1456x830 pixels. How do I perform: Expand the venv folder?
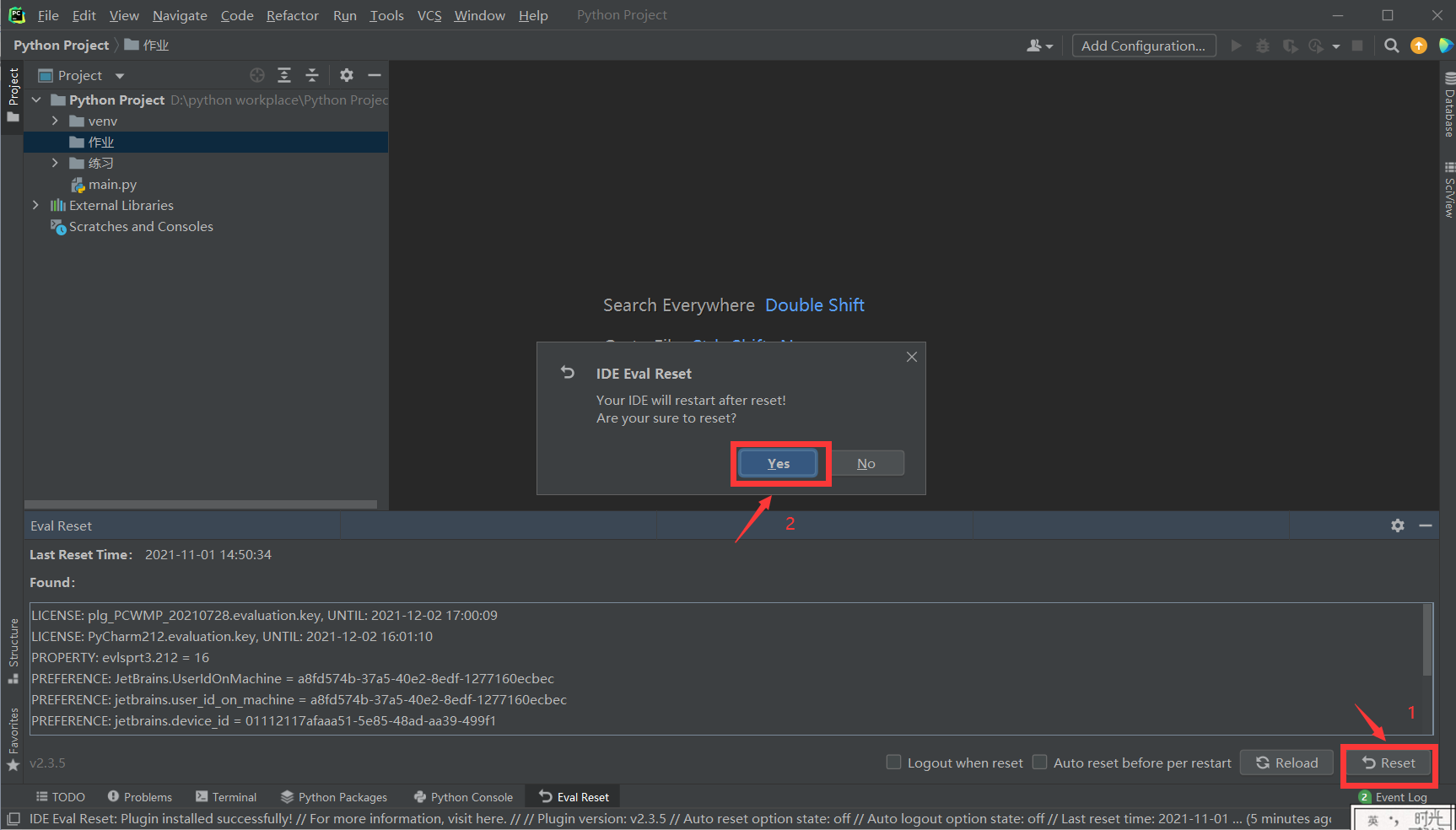point(55,121)
